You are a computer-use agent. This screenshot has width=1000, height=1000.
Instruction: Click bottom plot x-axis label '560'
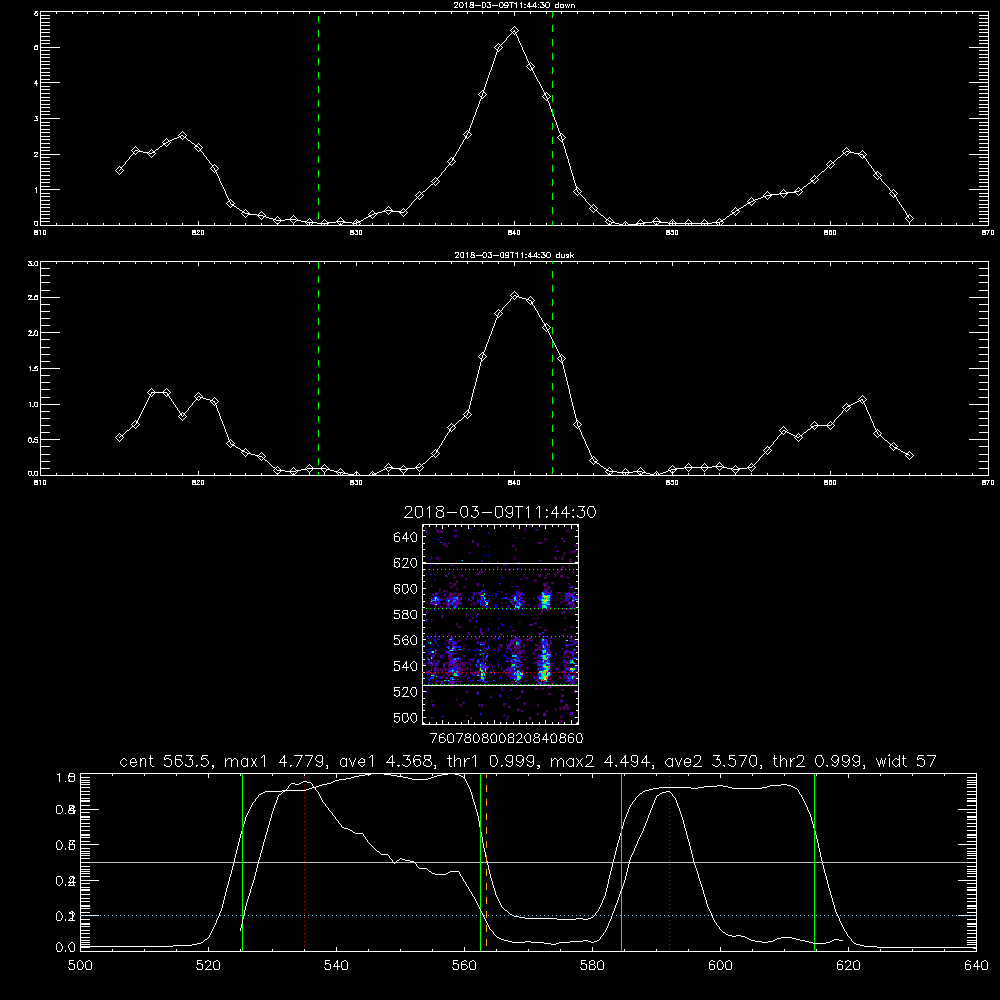click(464, 966)
